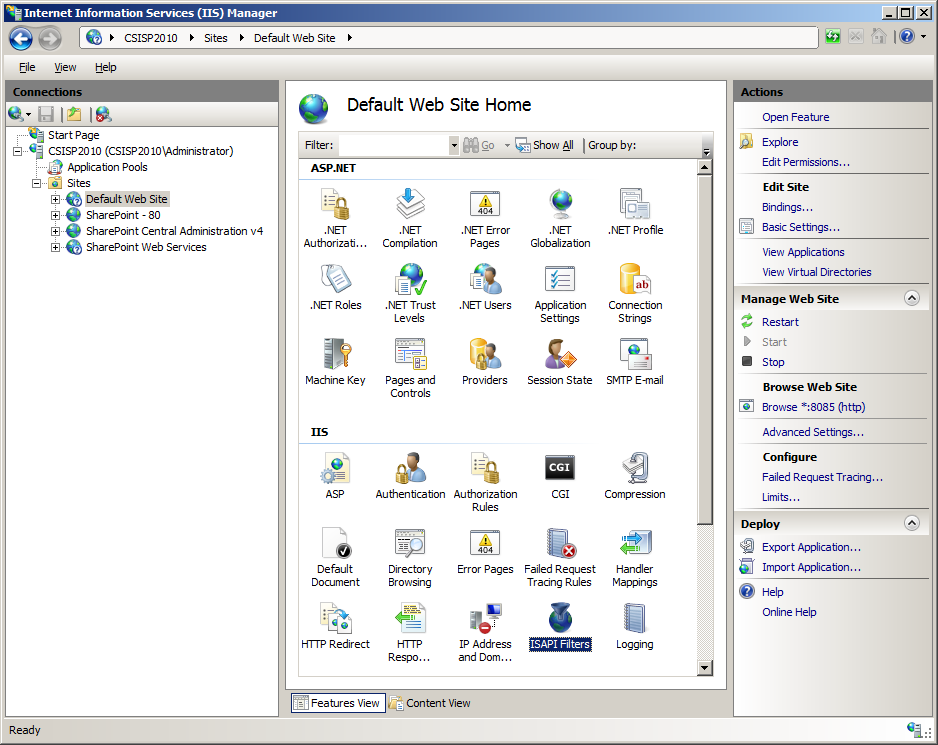Image resolution: width=938 pixels, height=745 pixels.
Task: Select the CGI feature icon
Action: [x=560, y=468]
